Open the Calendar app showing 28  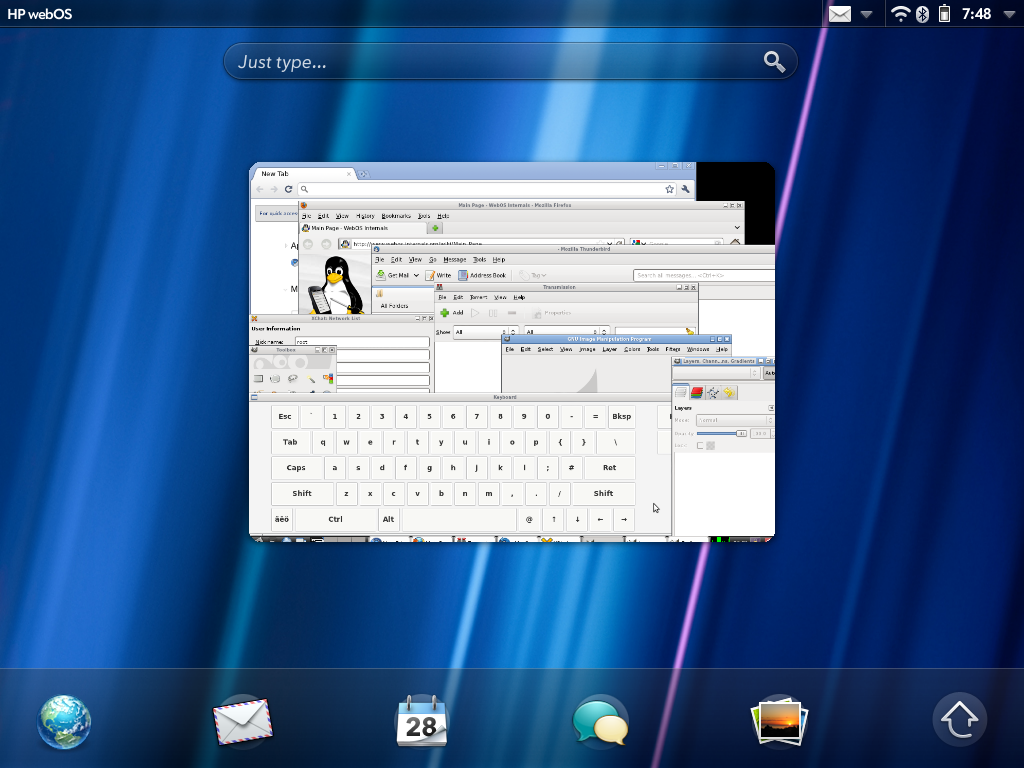coord(421,721)
